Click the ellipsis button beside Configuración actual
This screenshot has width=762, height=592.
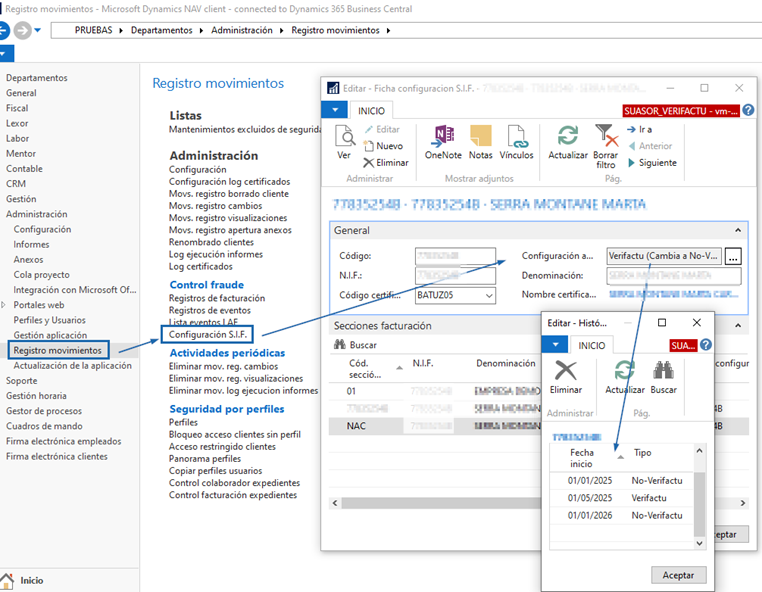pos(733,255)
